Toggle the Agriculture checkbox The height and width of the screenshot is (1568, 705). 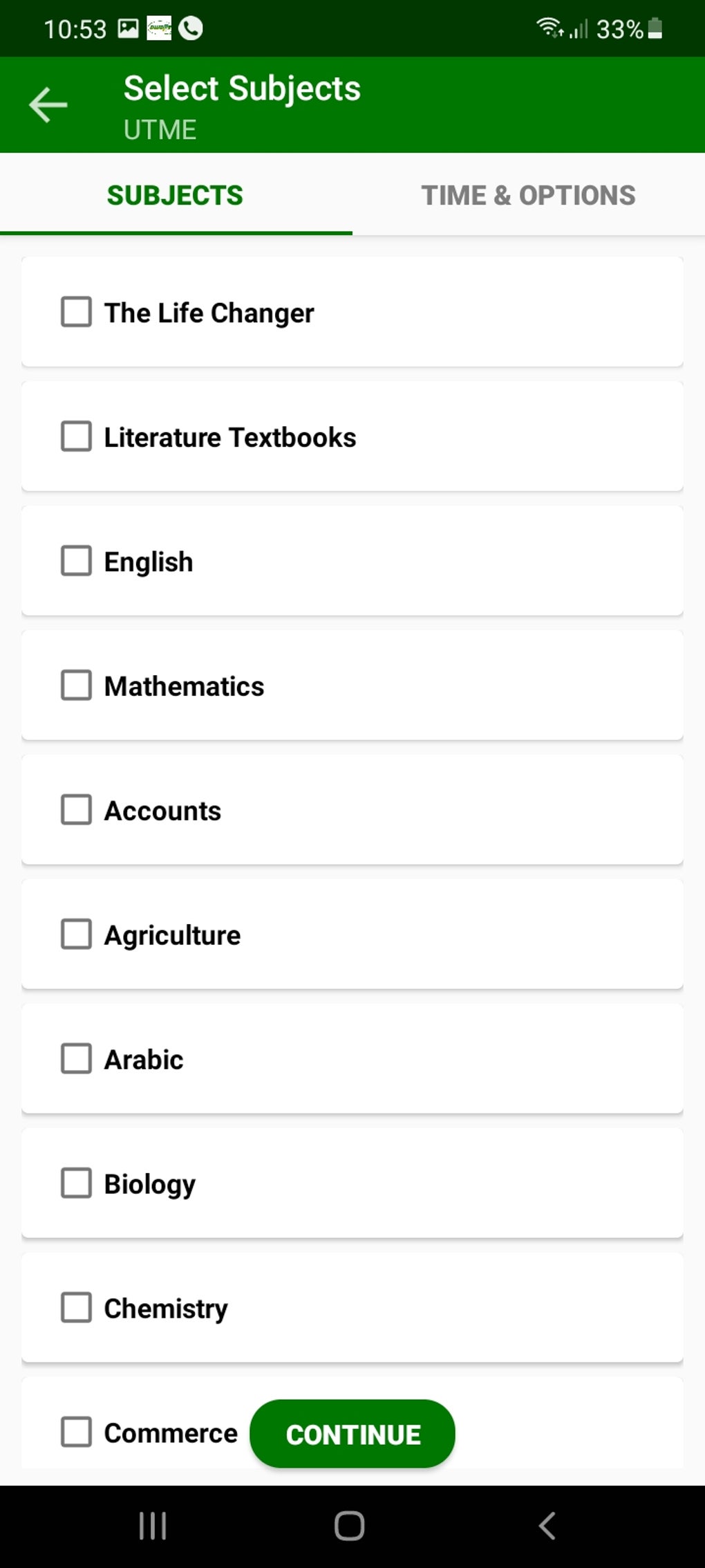tap(76, 934)
